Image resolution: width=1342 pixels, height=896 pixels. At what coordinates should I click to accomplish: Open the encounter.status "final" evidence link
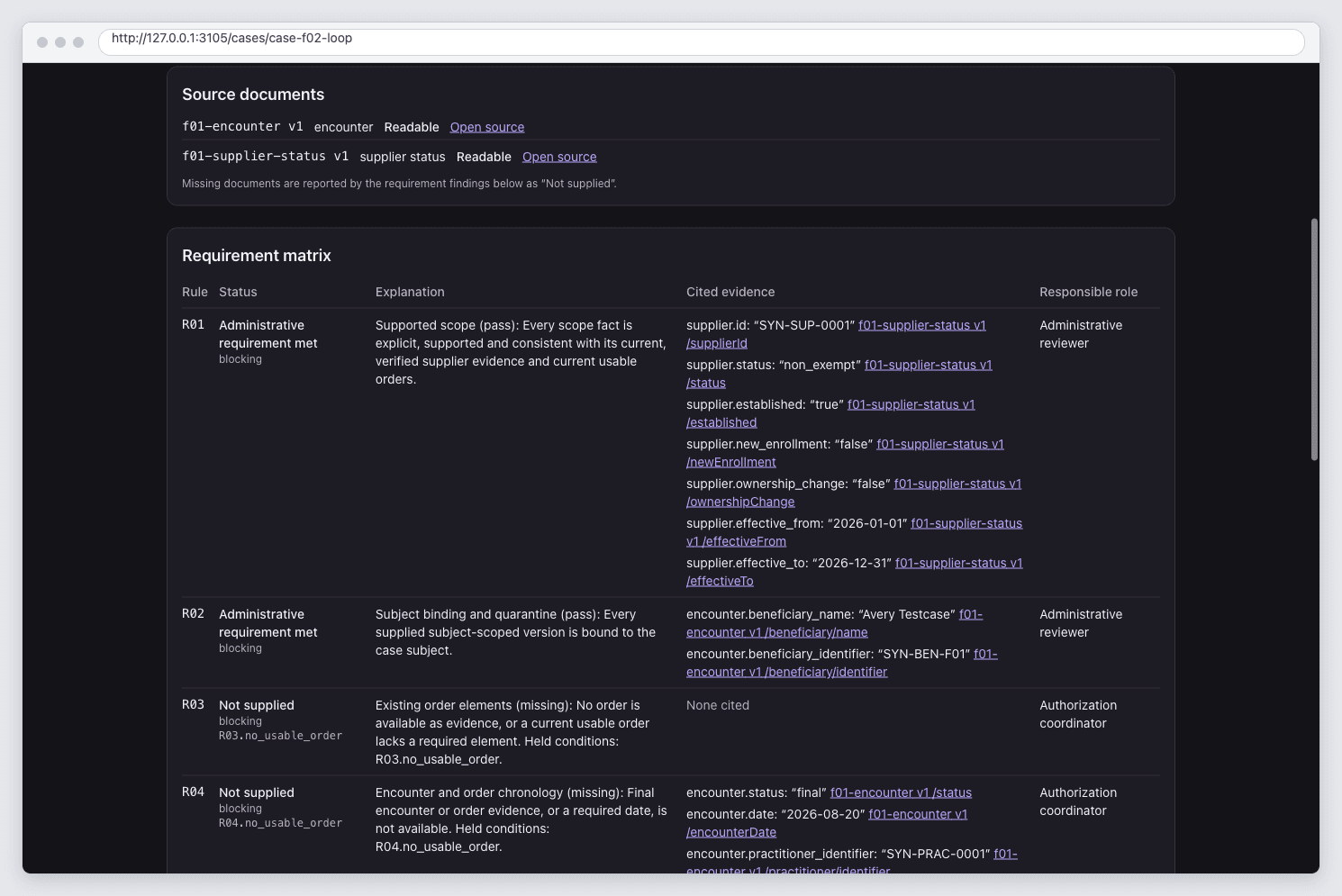(x=901, y=792)
